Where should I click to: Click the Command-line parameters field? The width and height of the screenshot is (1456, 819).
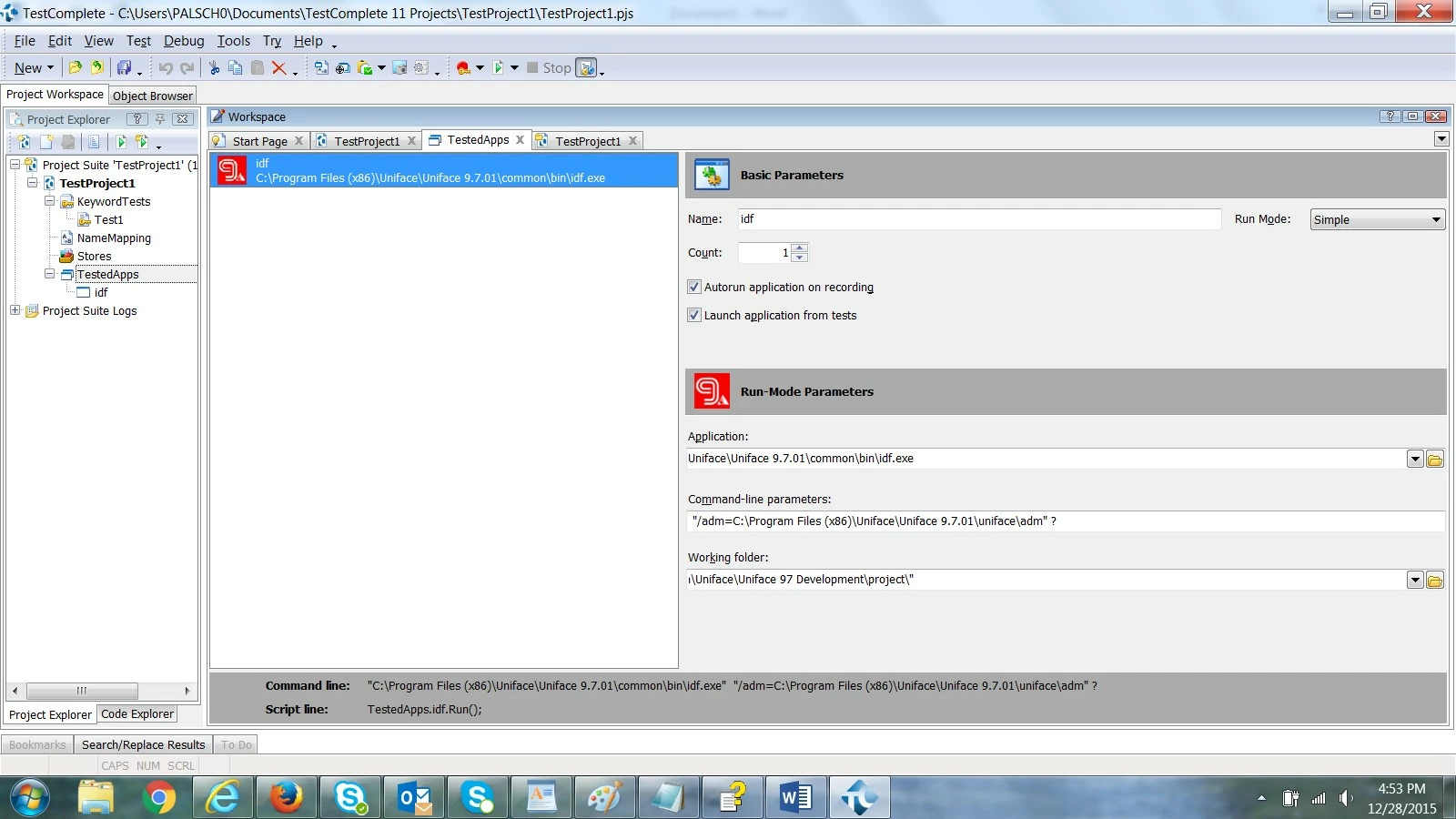[x=1066, y=521]
